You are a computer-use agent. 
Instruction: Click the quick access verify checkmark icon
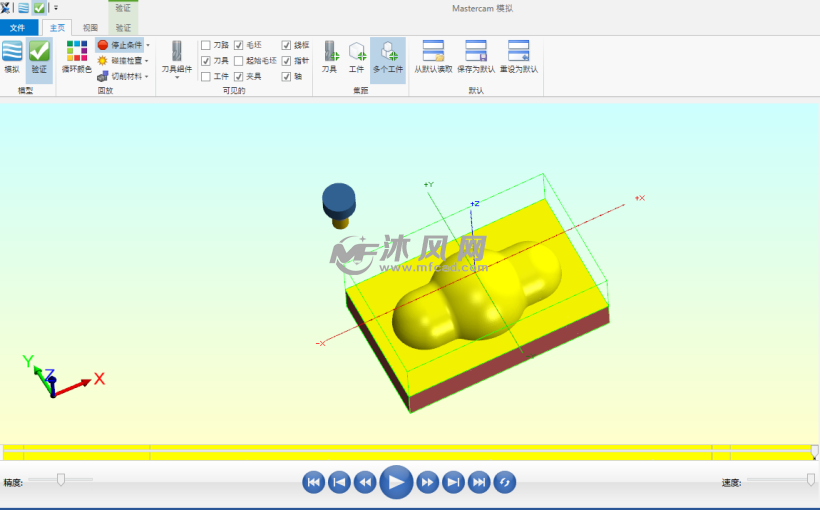(39, 8)
